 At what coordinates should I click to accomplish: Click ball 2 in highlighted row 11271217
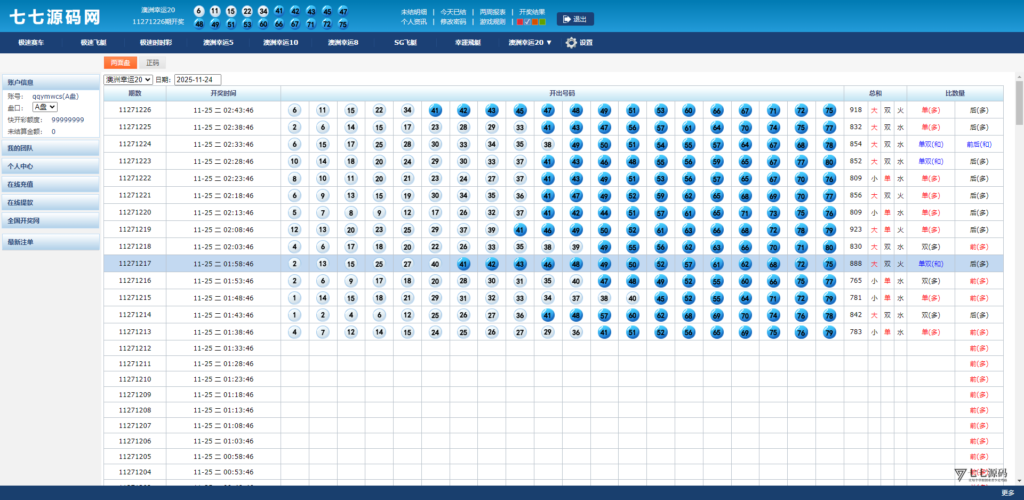(294, 264)
